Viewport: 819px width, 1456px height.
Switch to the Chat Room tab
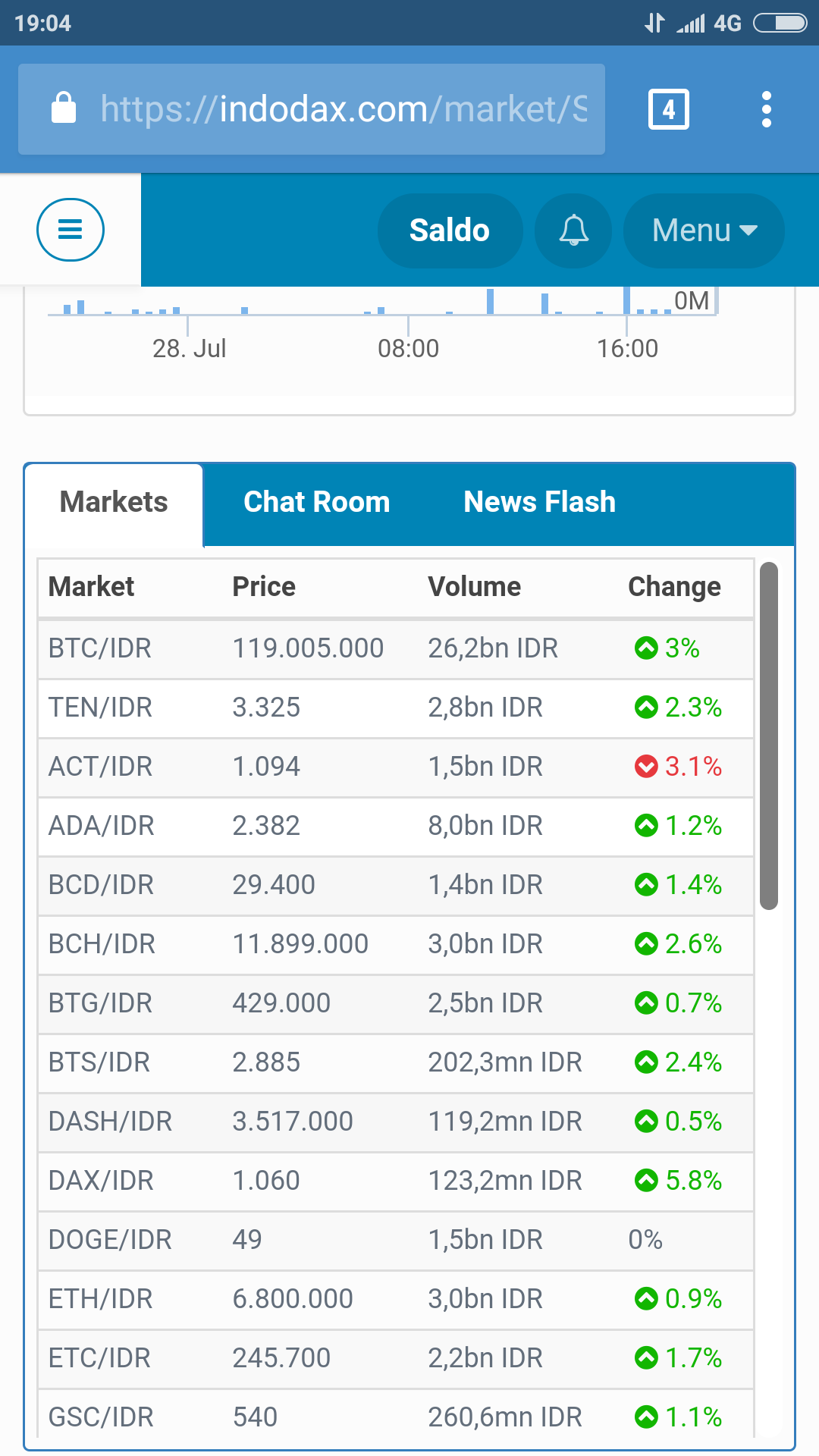(316, 502)
